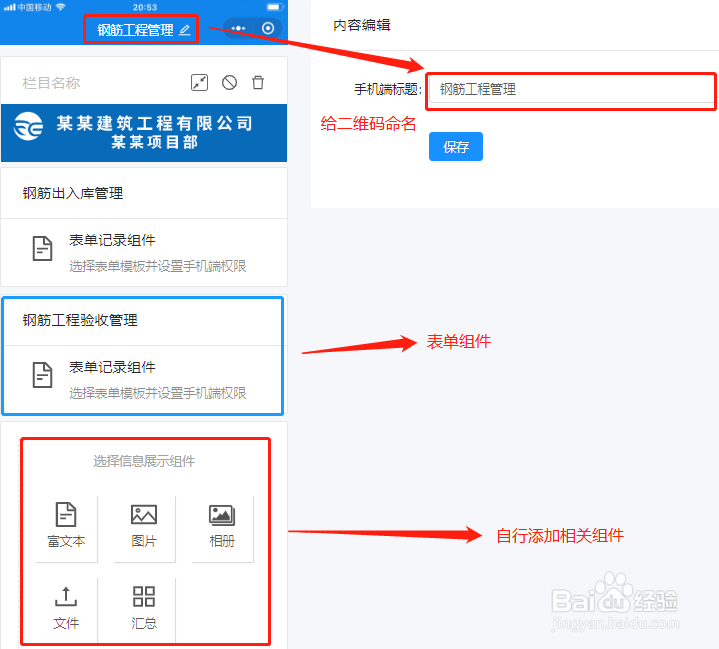Click the 内容编辑 panel heading
Image resolution: width=719 pixels, height=649 pixels.
tap(362, 25)
